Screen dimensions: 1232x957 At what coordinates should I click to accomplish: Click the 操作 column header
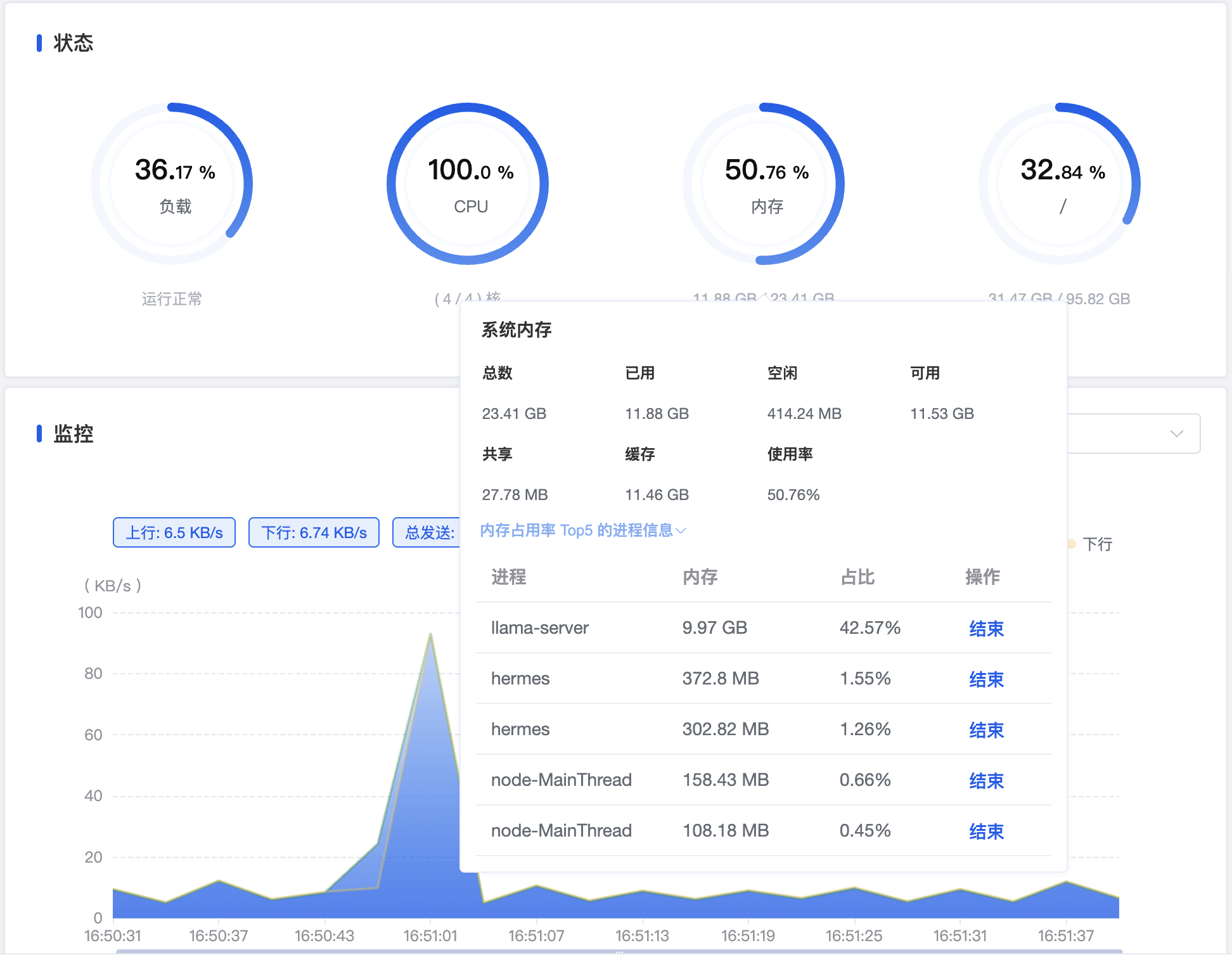[x=983, y=577]
